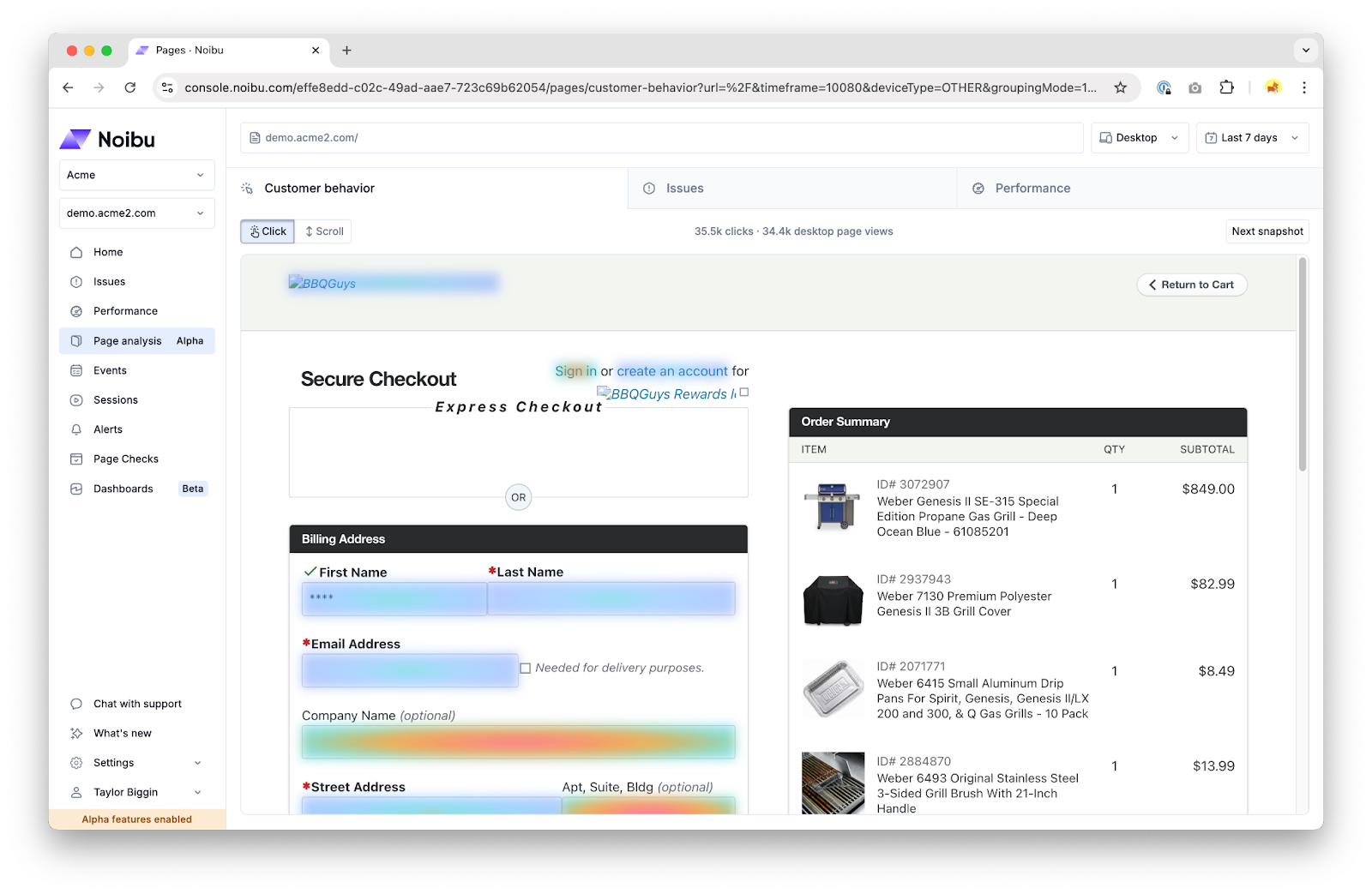1372x894 pixels.
Task: Click Chat with support
Action: [x=136, y=704]
